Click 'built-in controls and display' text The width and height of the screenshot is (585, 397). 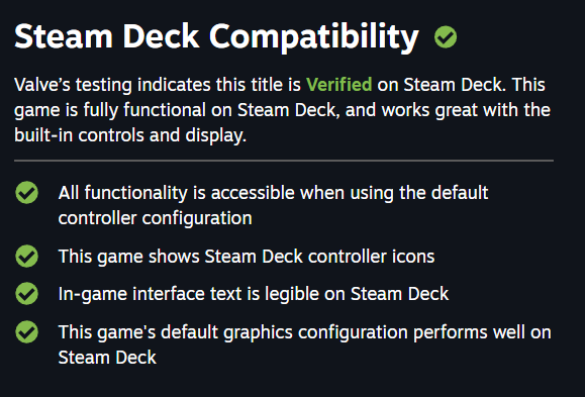pyautogui.click(x=130, y=135)
